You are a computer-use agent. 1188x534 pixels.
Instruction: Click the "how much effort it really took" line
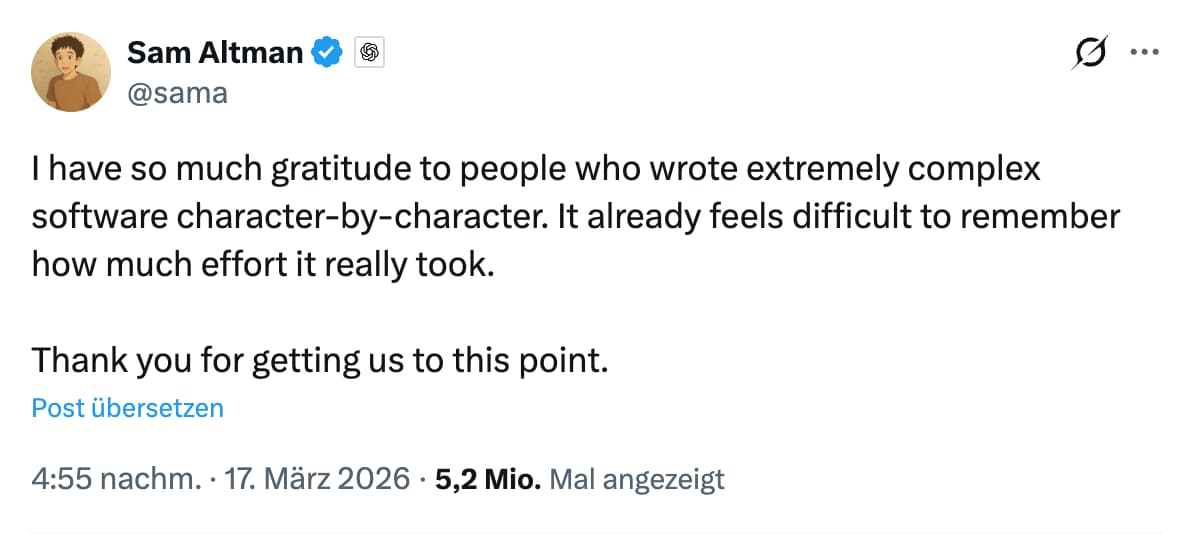(264, 264)
